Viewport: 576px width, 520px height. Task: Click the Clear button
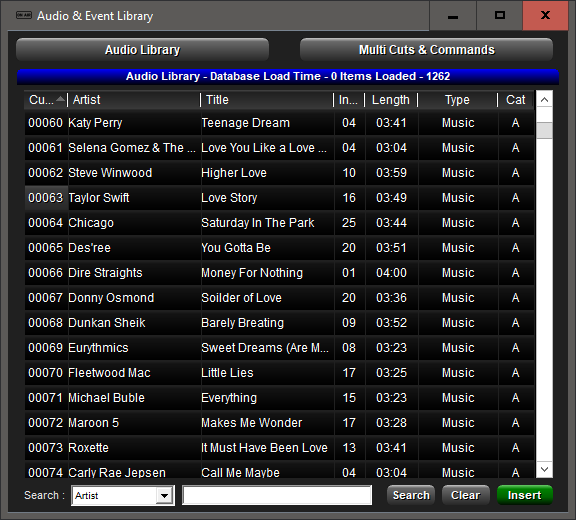(466, 495)
